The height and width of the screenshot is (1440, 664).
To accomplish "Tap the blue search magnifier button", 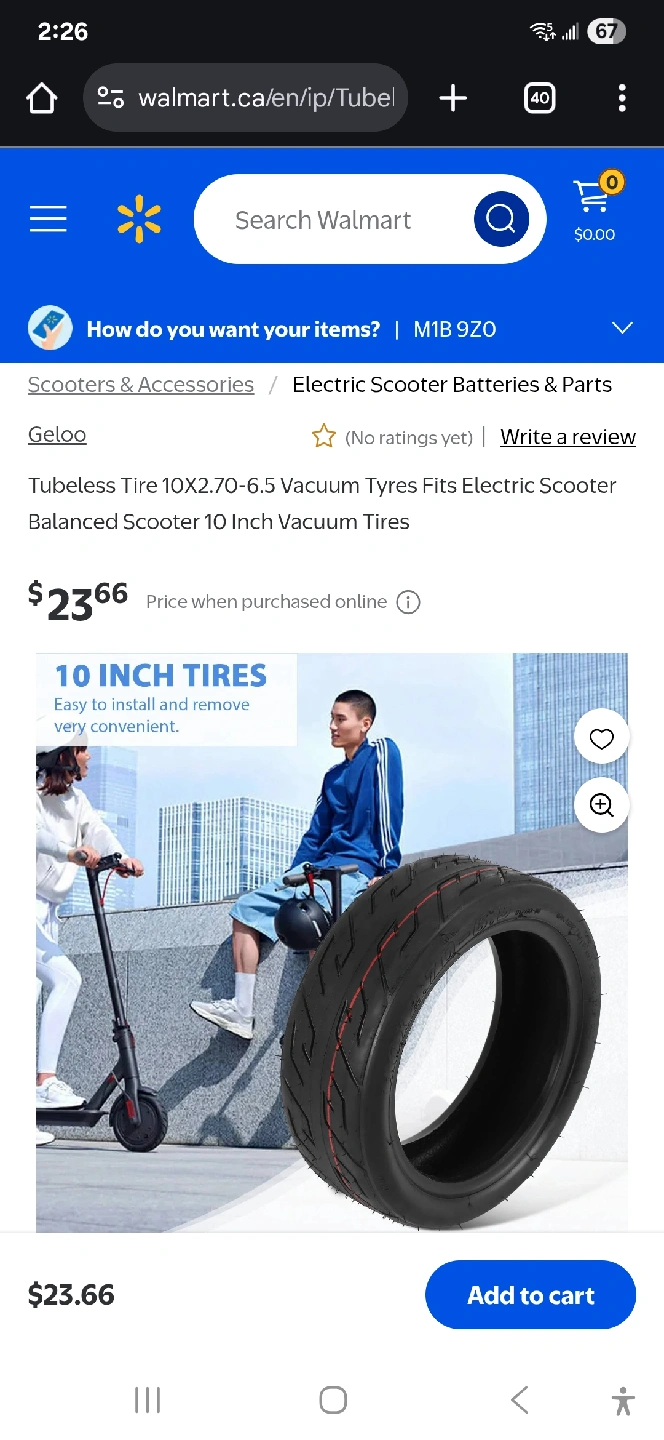I will pyautogui.click(x=501, y=219).
